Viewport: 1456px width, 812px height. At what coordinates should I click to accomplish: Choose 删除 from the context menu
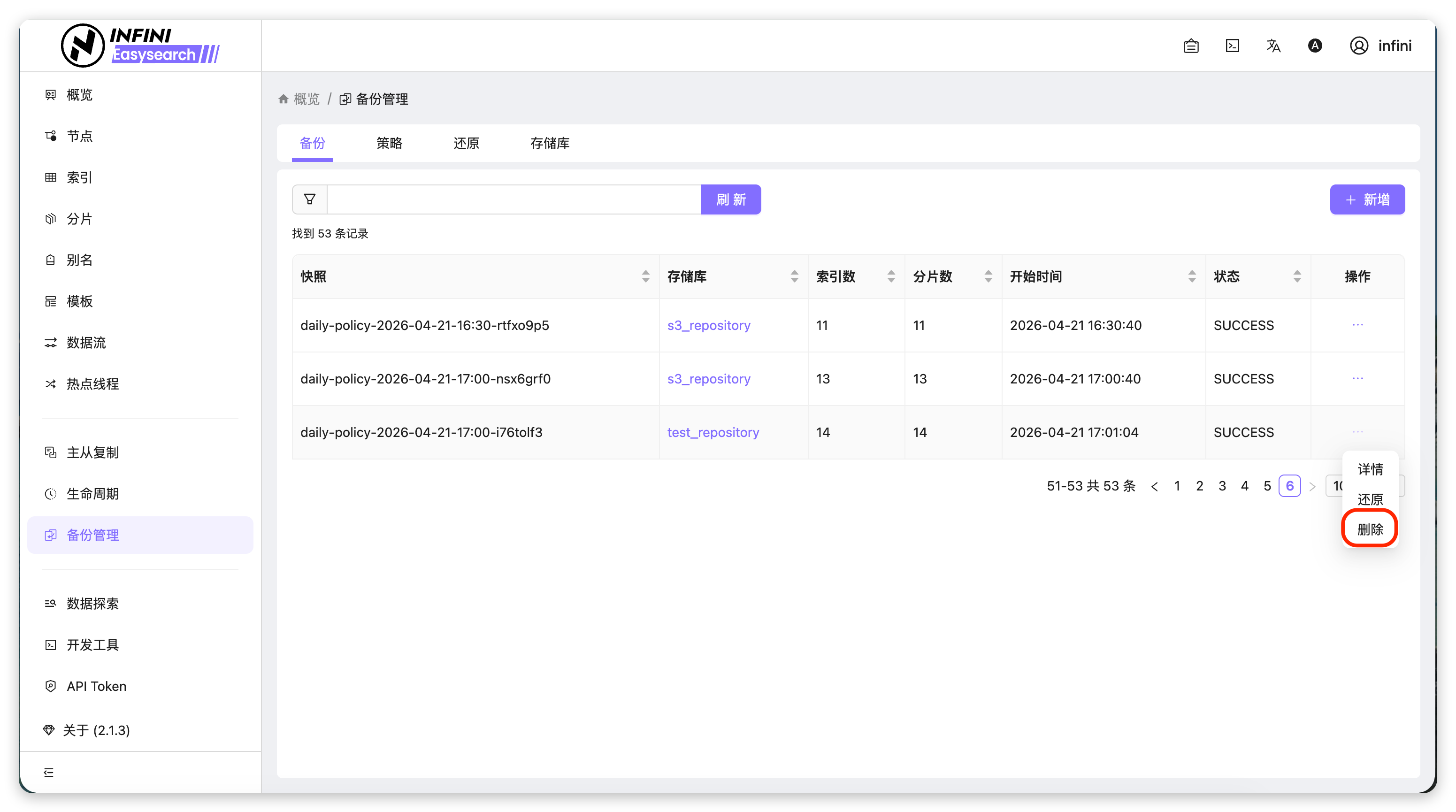point(1370,529)
